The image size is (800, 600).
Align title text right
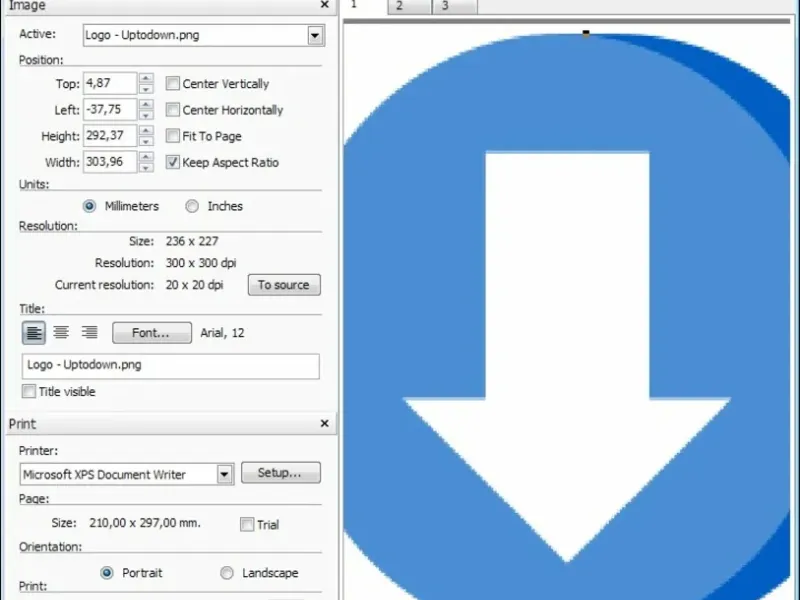(x=89, y=333)
